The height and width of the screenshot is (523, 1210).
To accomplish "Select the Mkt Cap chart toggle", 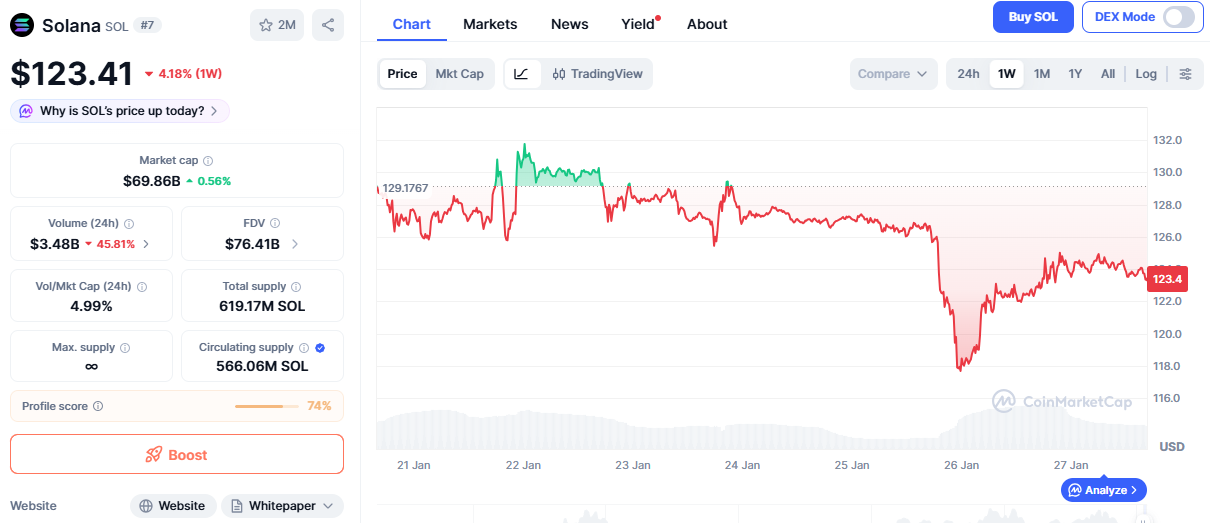I will pyautogui.click(x=459, y=74).
